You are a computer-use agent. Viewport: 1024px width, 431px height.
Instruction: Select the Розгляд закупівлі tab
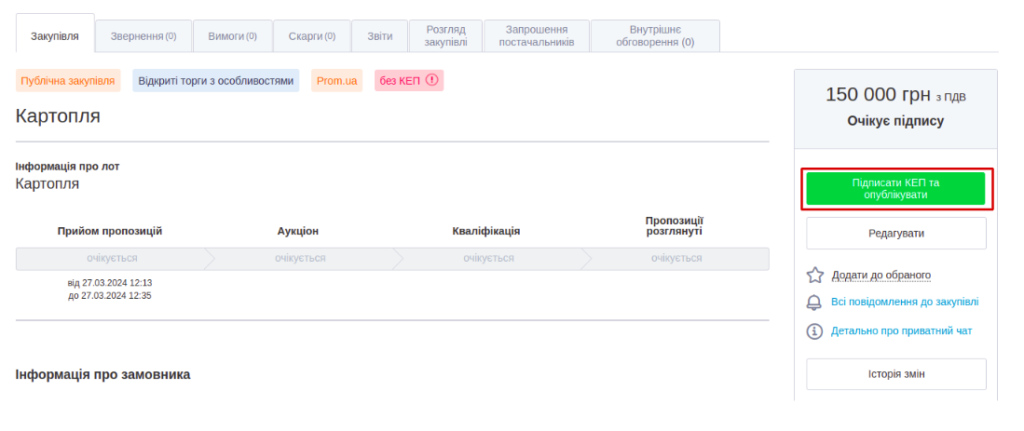coord(445,36)
